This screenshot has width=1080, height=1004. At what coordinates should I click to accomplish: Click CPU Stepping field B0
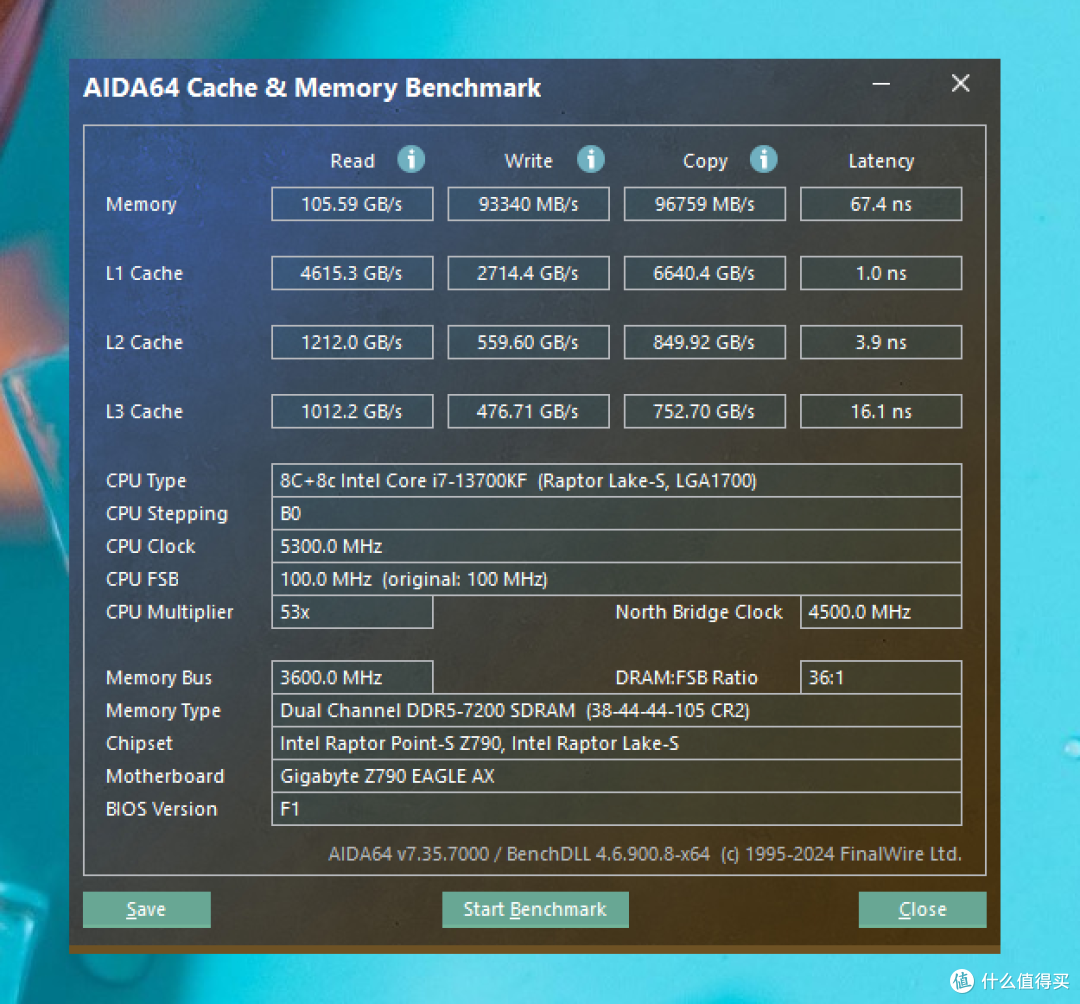tap(616, 514)
